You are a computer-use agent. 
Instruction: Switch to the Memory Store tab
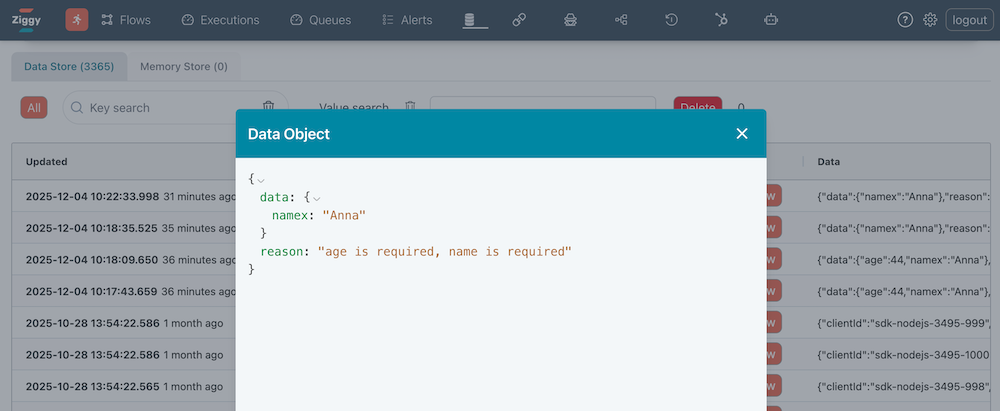(183, 67)
